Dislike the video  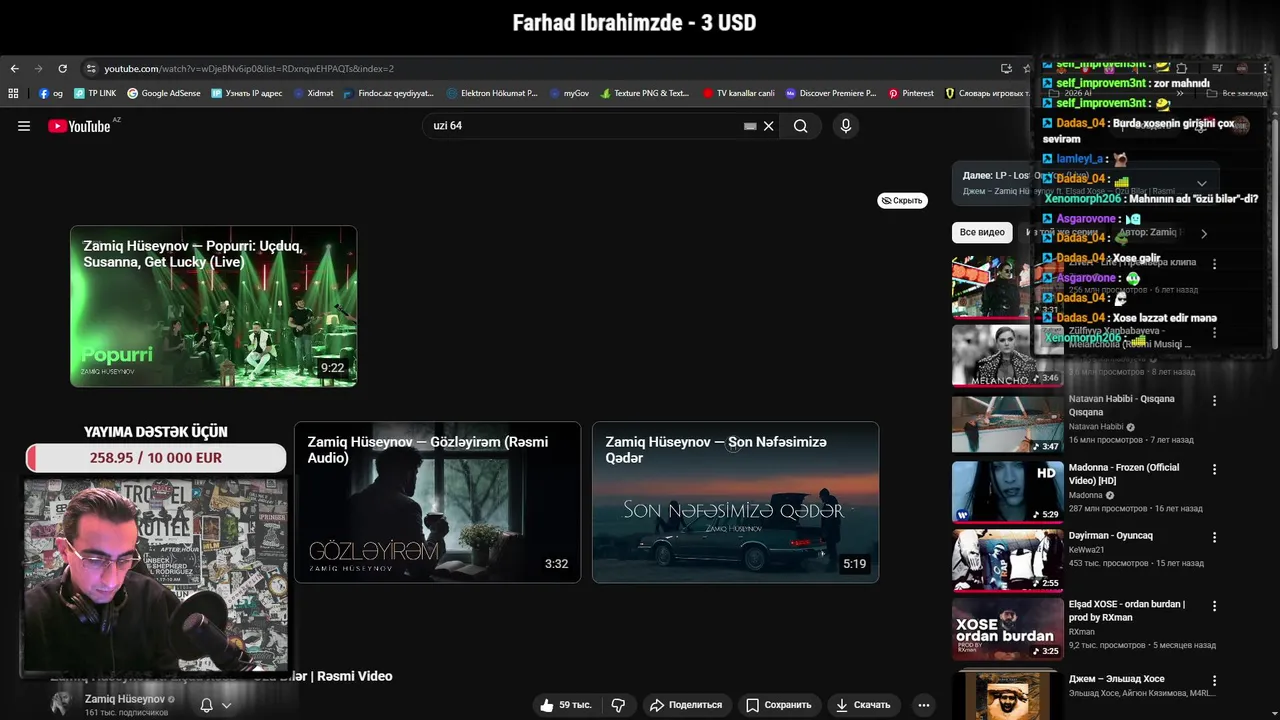(618, 705)
